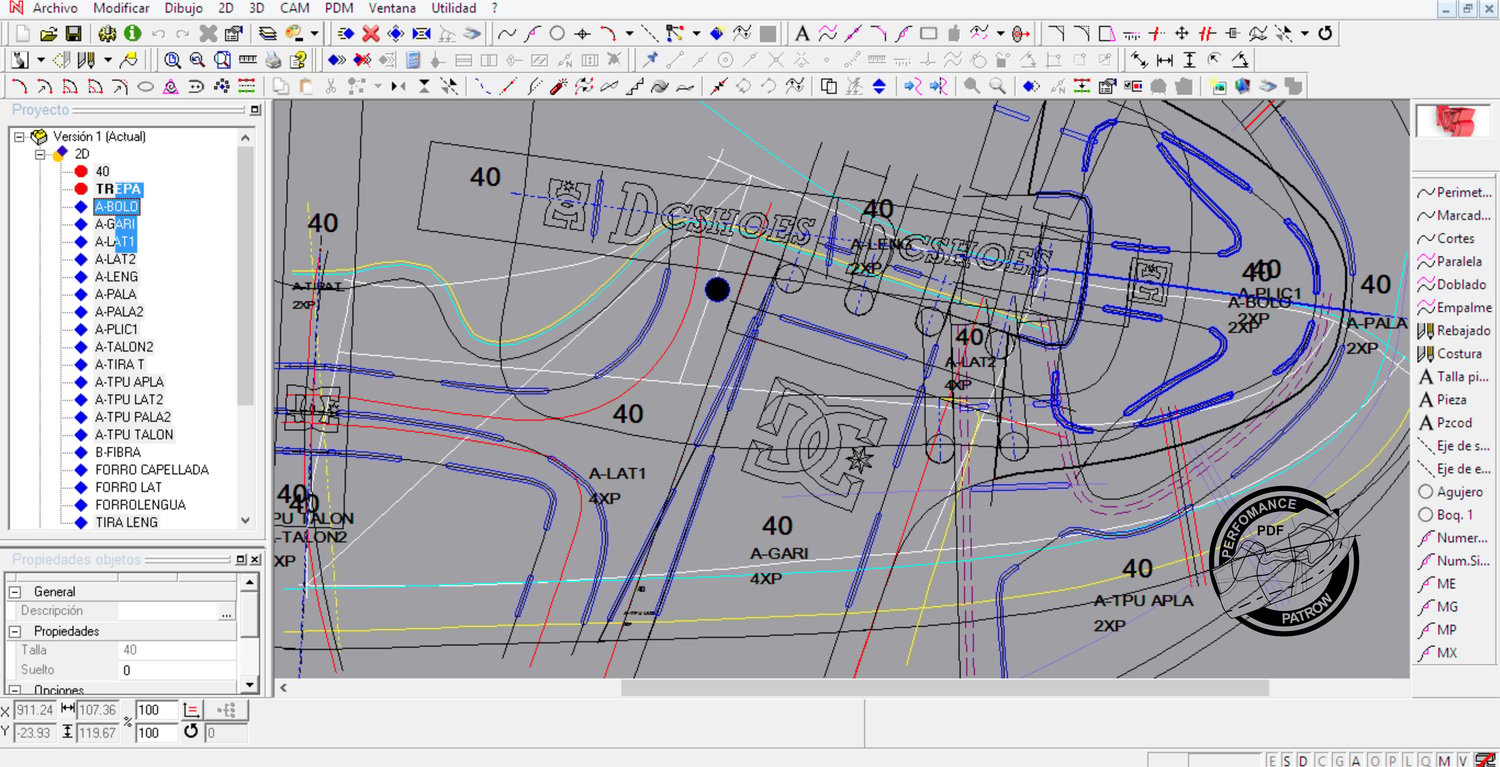
Task: Open the Utilidad menu
Action: (x=454, y=8)
